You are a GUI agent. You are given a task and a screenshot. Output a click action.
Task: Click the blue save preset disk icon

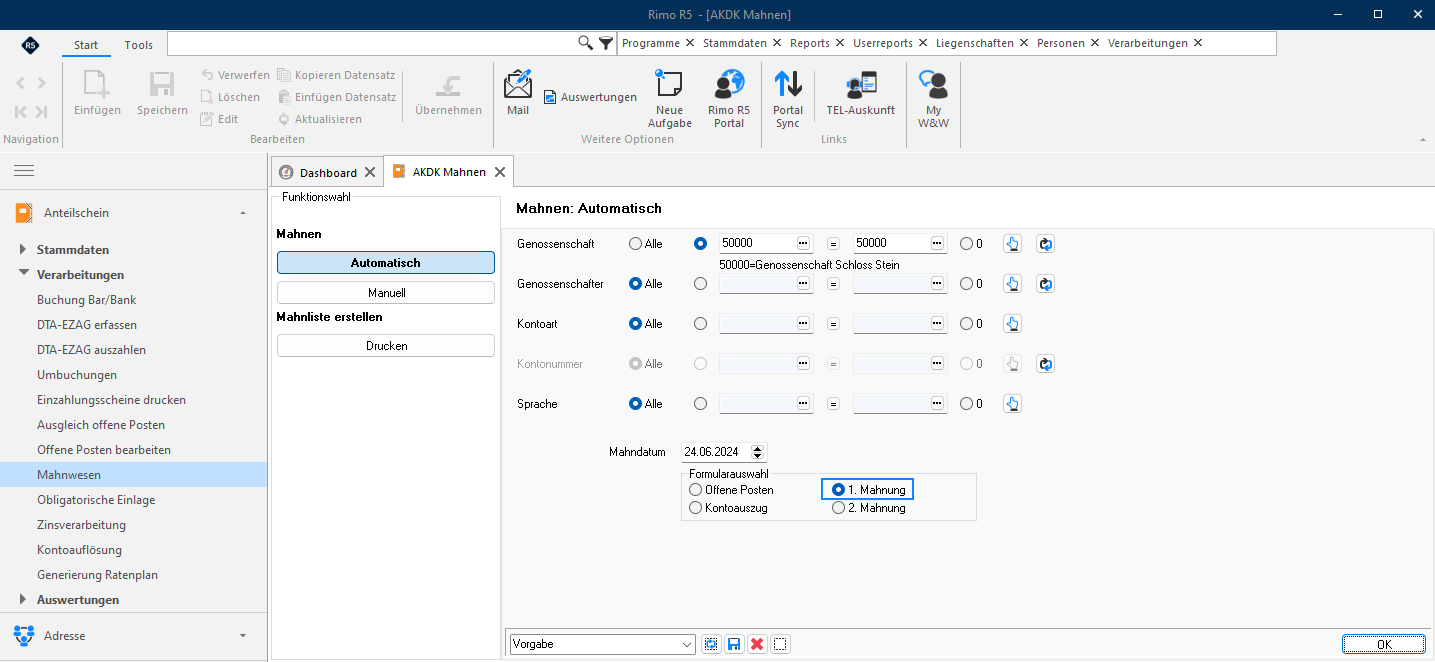[x=734, y=644]
